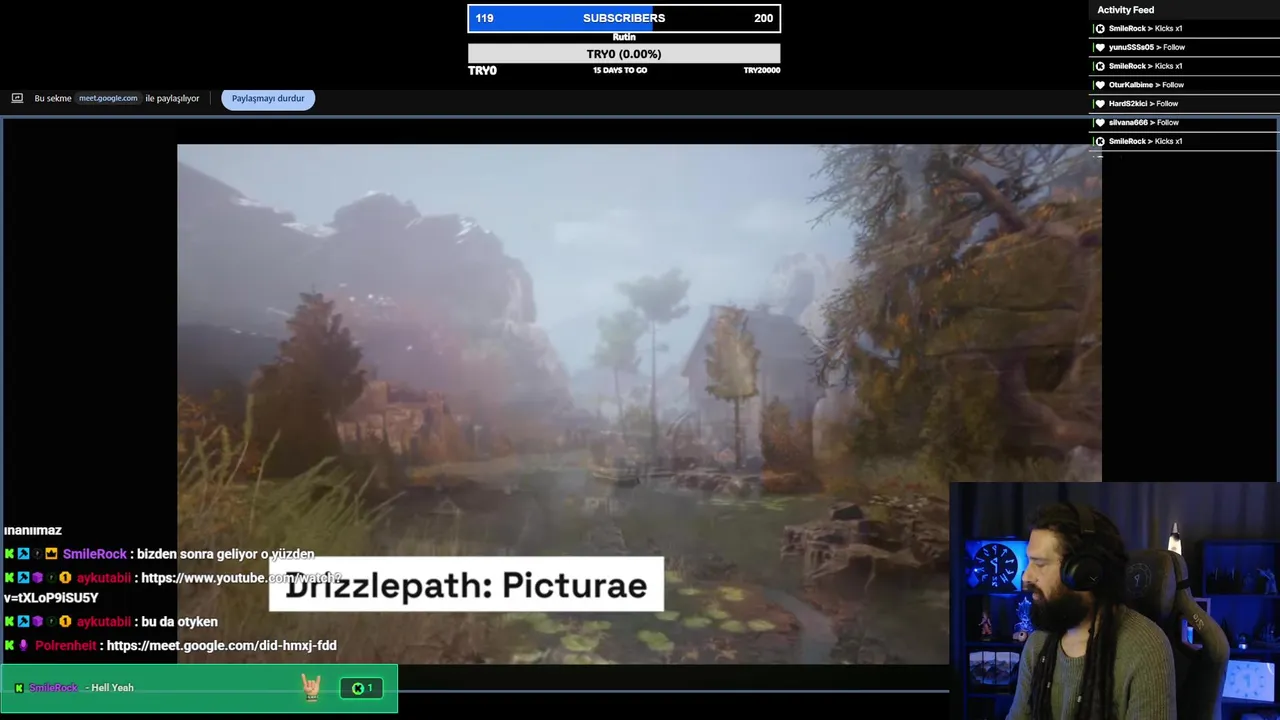
Task: Click the screen share icon beside 'Bu sekme'
Action: tap(17, 98)
